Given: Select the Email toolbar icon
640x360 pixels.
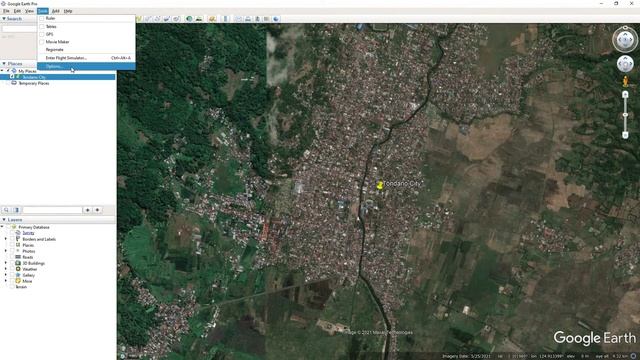Looking at the screenshot, I should [x=238, y=19].
